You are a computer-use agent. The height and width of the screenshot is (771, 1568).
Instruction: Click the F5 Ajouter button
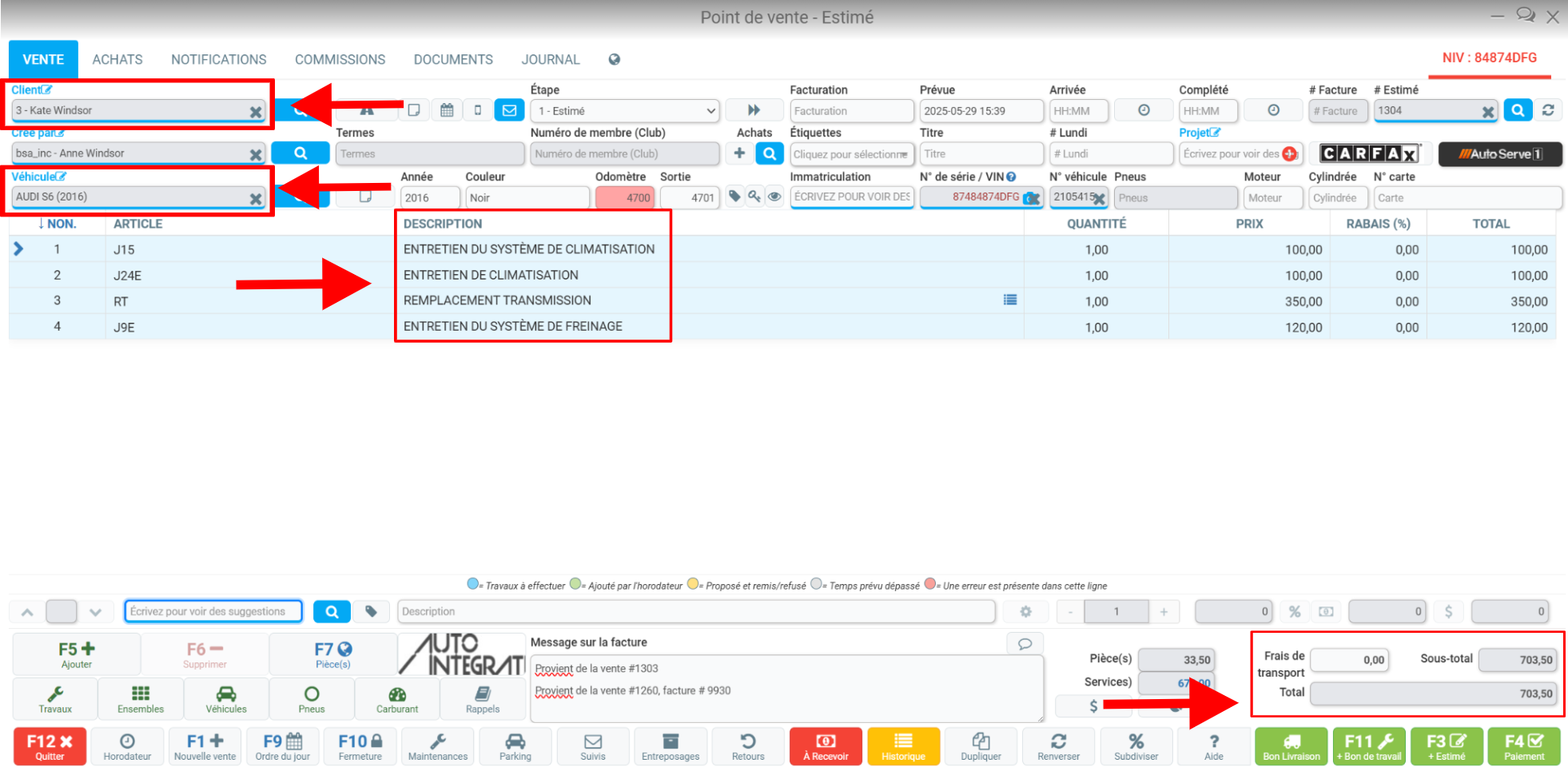(x=77, y=654)
